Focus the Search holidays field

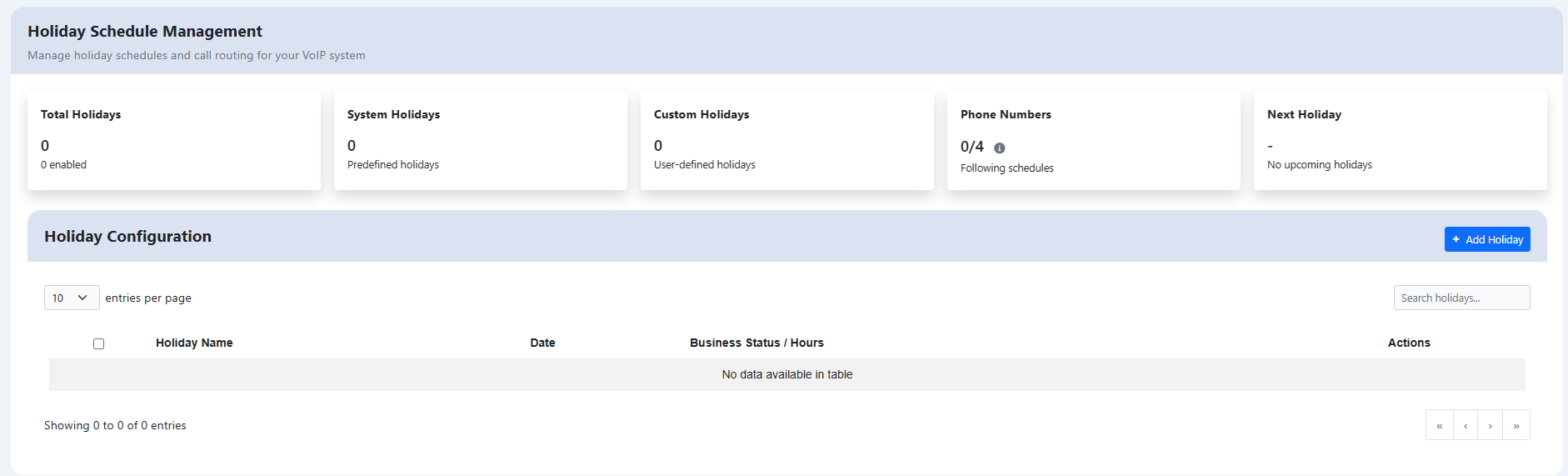tap(1461, 298)
